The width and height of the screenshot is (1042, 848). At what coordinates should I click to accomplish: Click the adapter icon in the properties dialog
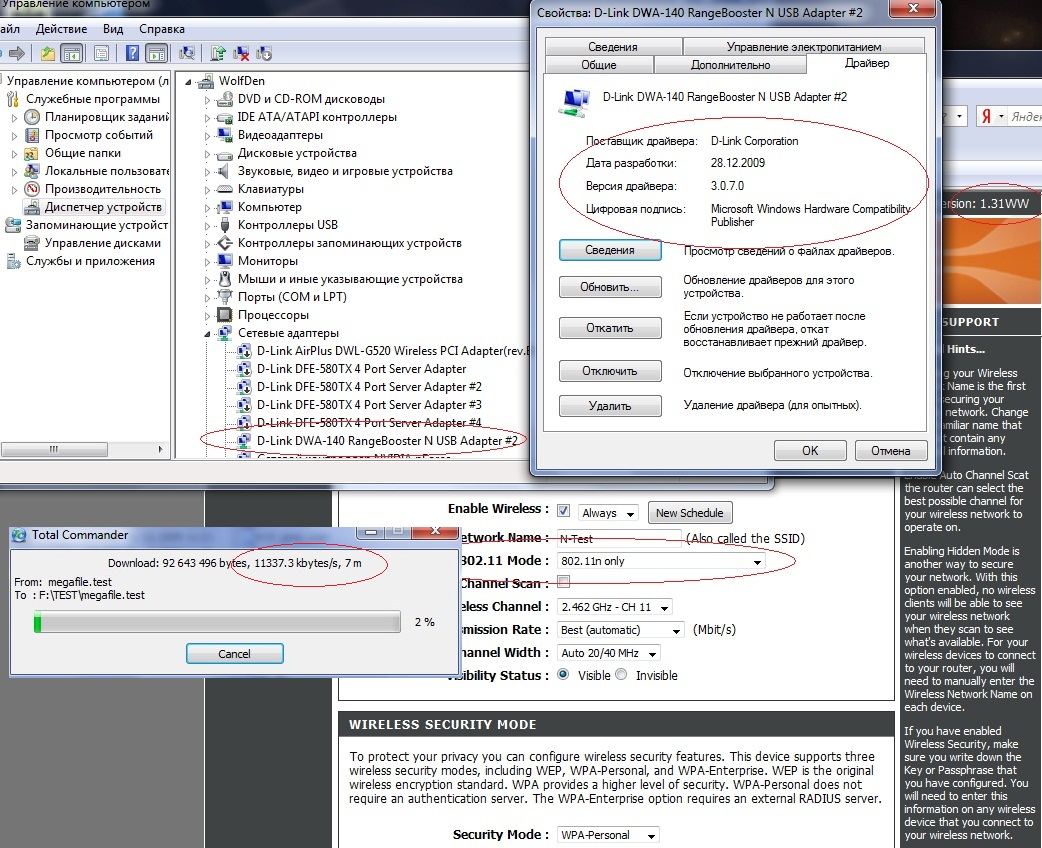pos(575,102)
